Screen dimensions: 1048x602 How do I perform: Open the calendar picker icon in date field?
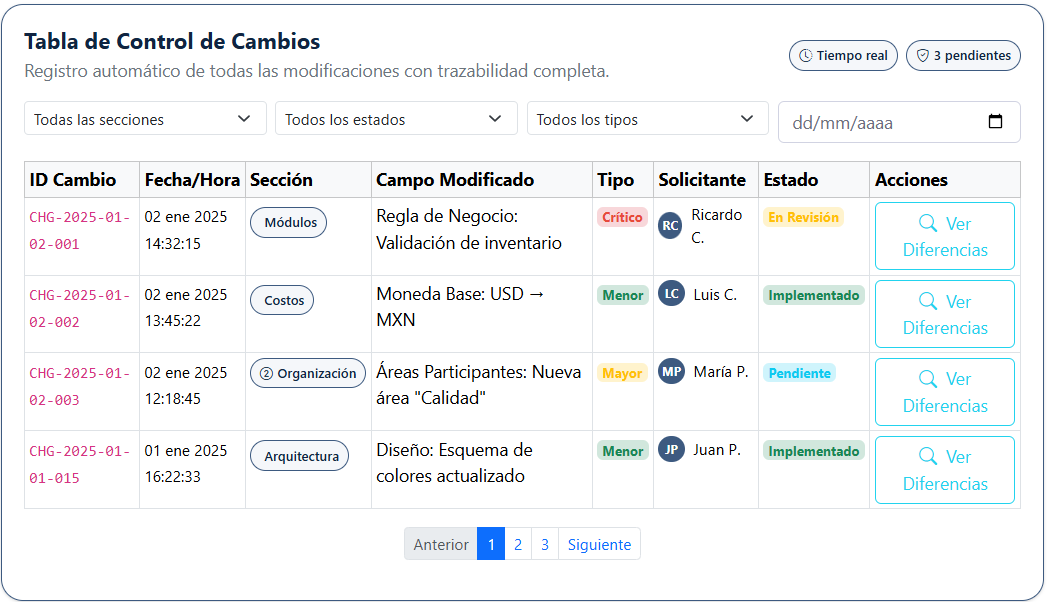click(x=995, y=122)
